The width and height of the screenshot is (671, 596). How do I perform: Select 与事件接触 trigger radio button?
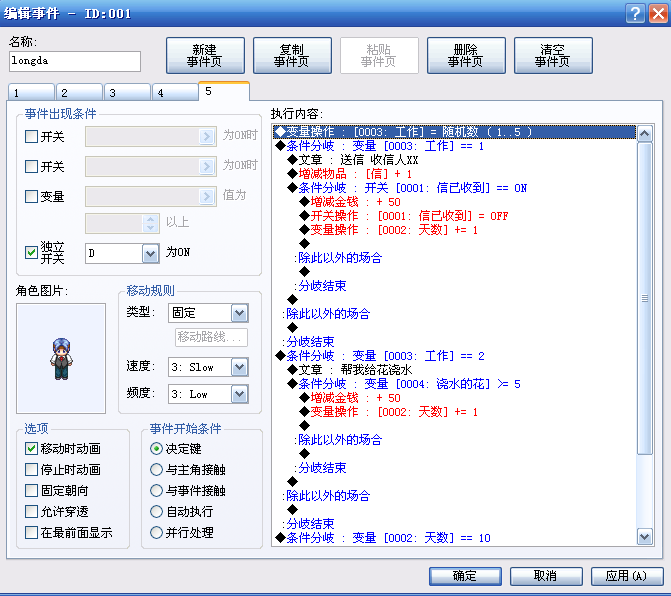click(156, 490)
